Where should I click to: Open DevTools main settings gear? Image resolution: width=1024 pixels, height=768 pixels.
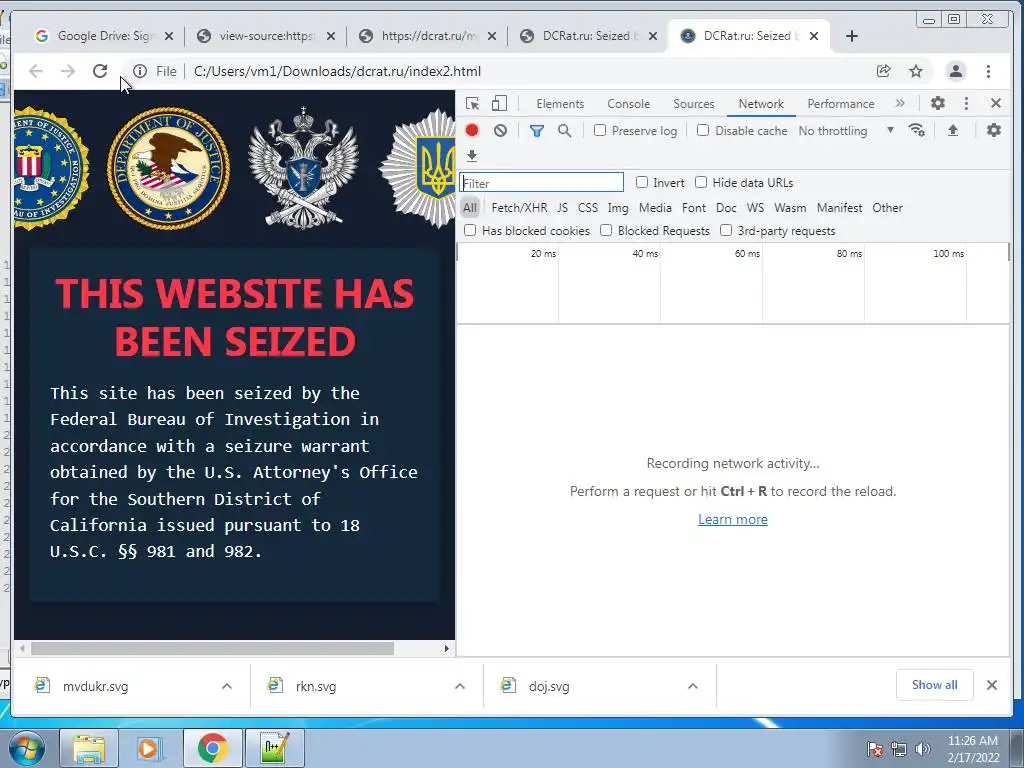click(x=938, y=103)
